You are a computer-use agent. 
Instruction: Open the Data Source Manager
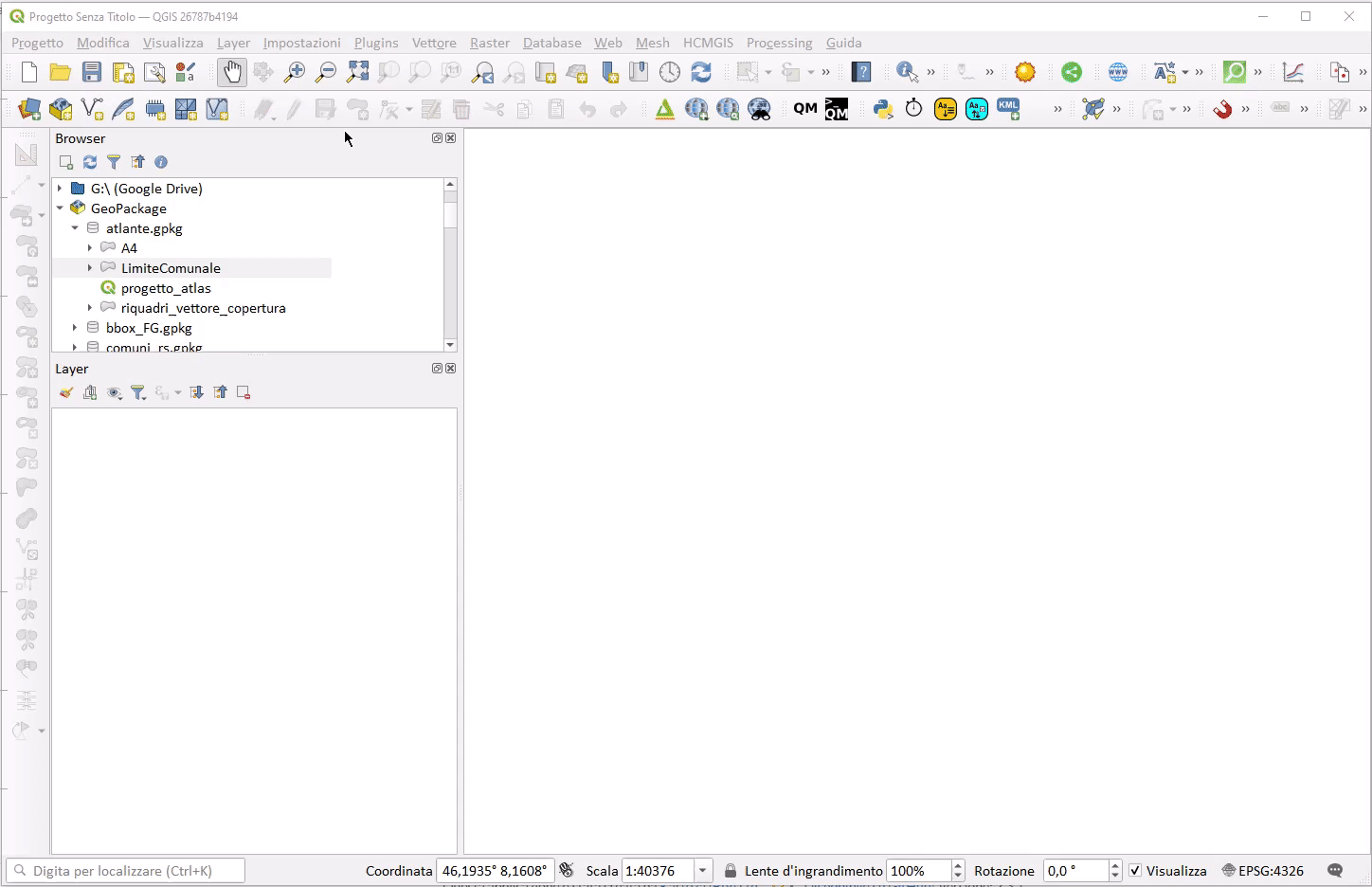[x=29, y=109]
